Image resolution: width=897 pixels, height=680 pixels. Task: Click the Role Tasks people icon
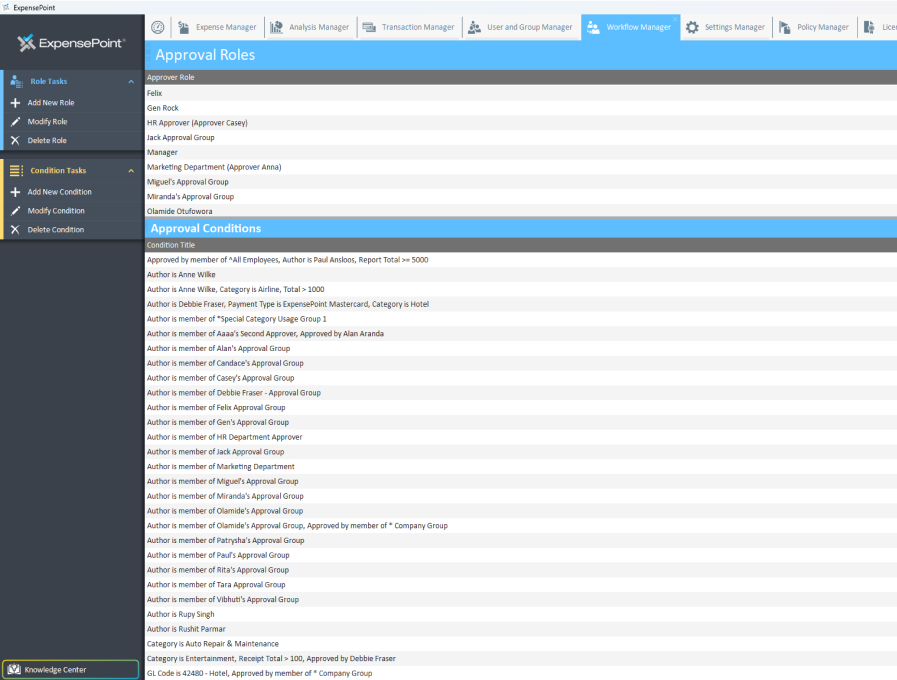[x=14, y=81]
